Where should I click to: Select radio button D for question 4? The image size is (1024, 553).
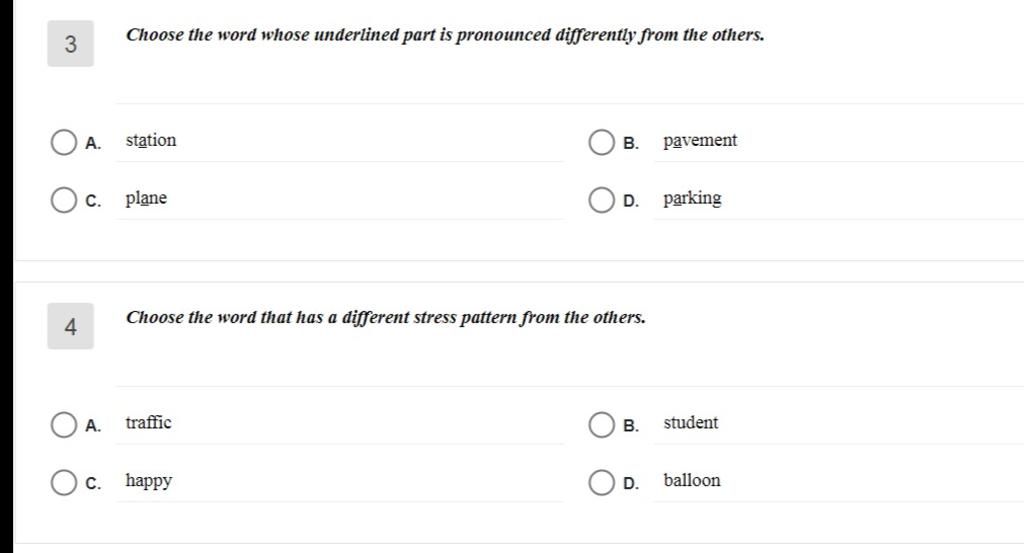tap(601, 482)
